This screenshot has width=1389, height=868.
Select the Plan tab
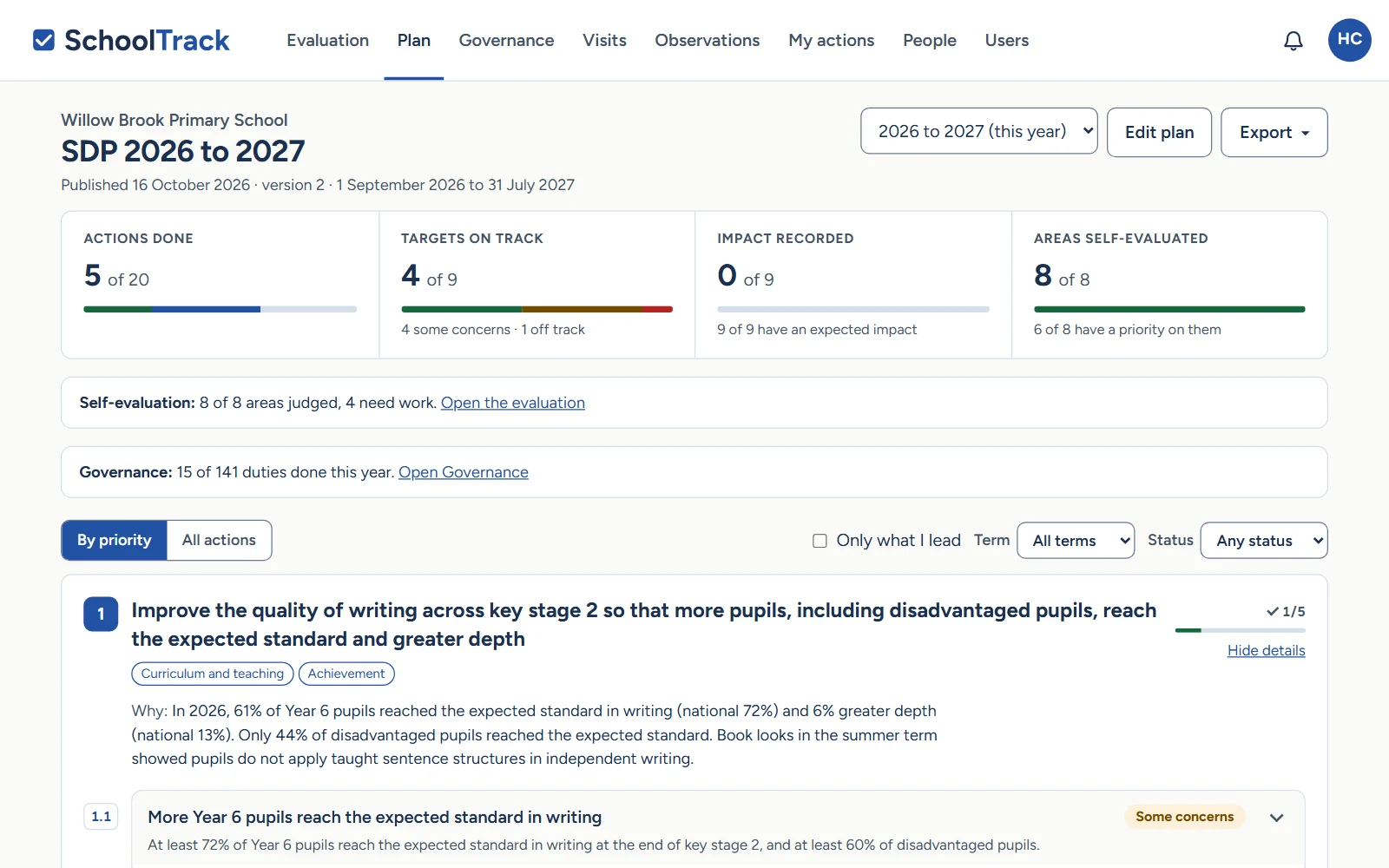pyautogui.click(x=414, y=40)
